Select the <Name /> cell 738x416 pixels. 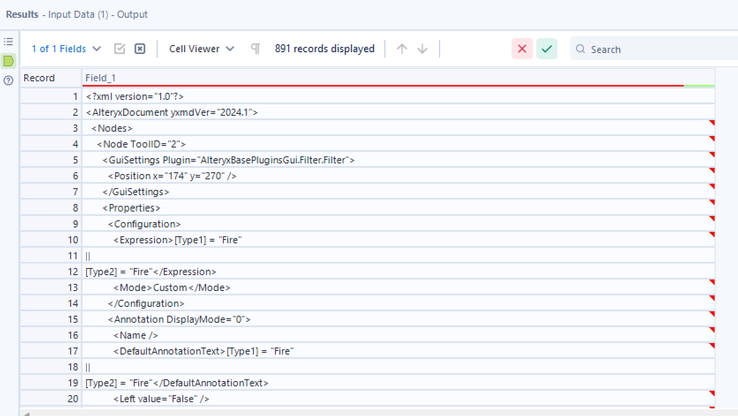398,336
